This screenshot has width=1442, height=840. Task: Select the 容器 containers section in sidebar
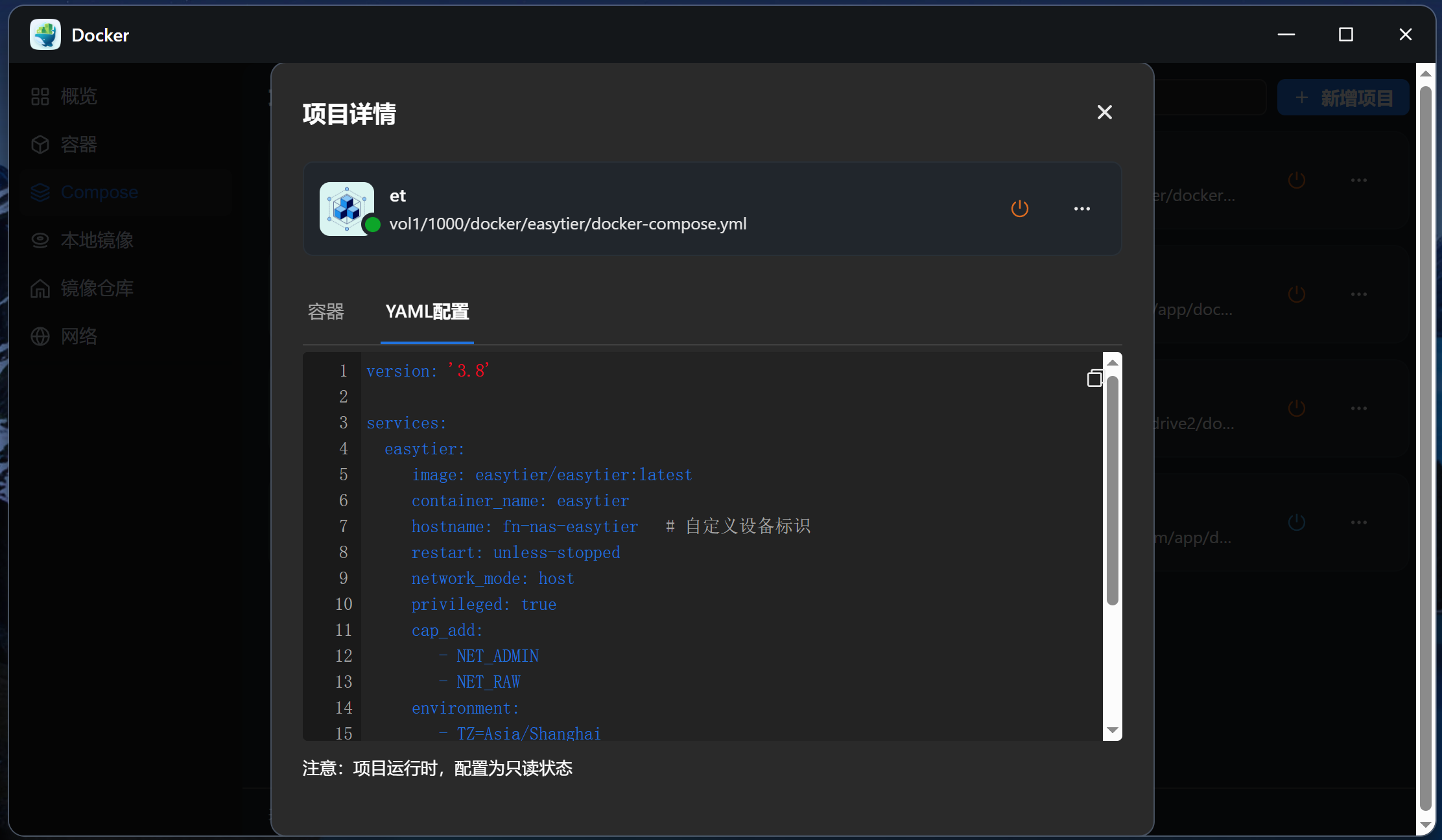coord(78,144)
